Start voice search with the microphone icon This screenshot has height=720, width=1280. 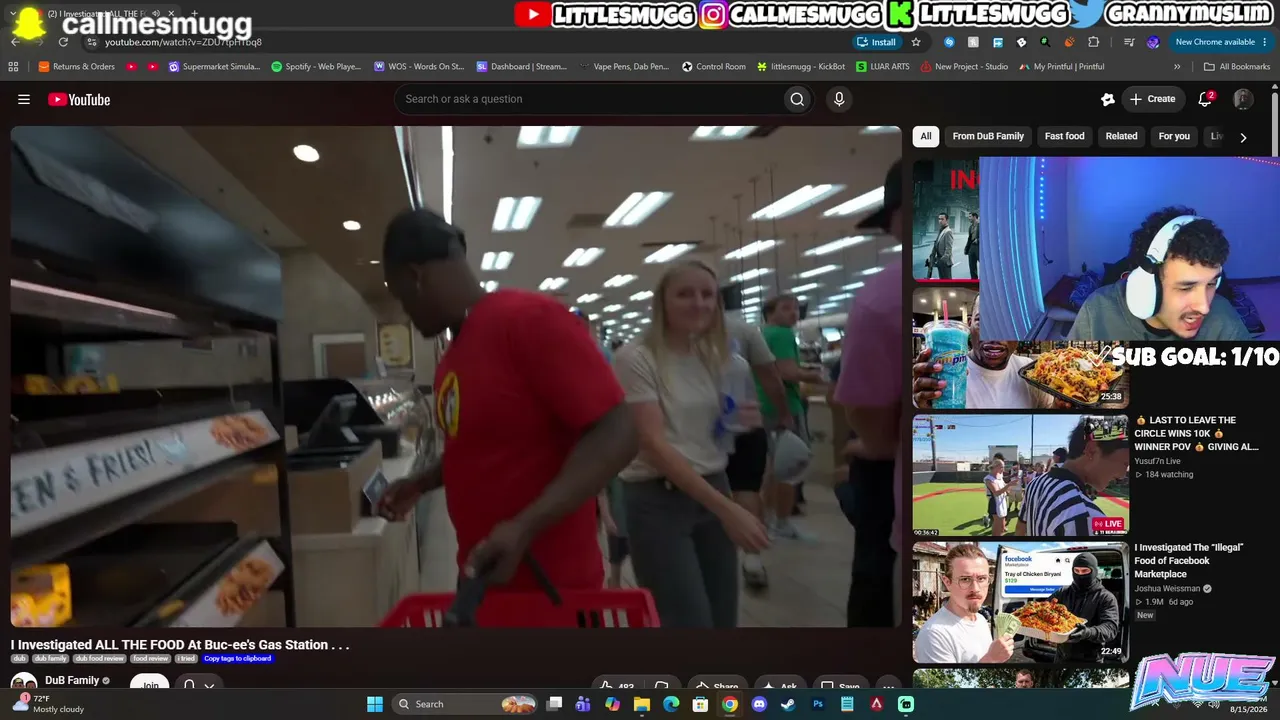click(x=839, y=99)
